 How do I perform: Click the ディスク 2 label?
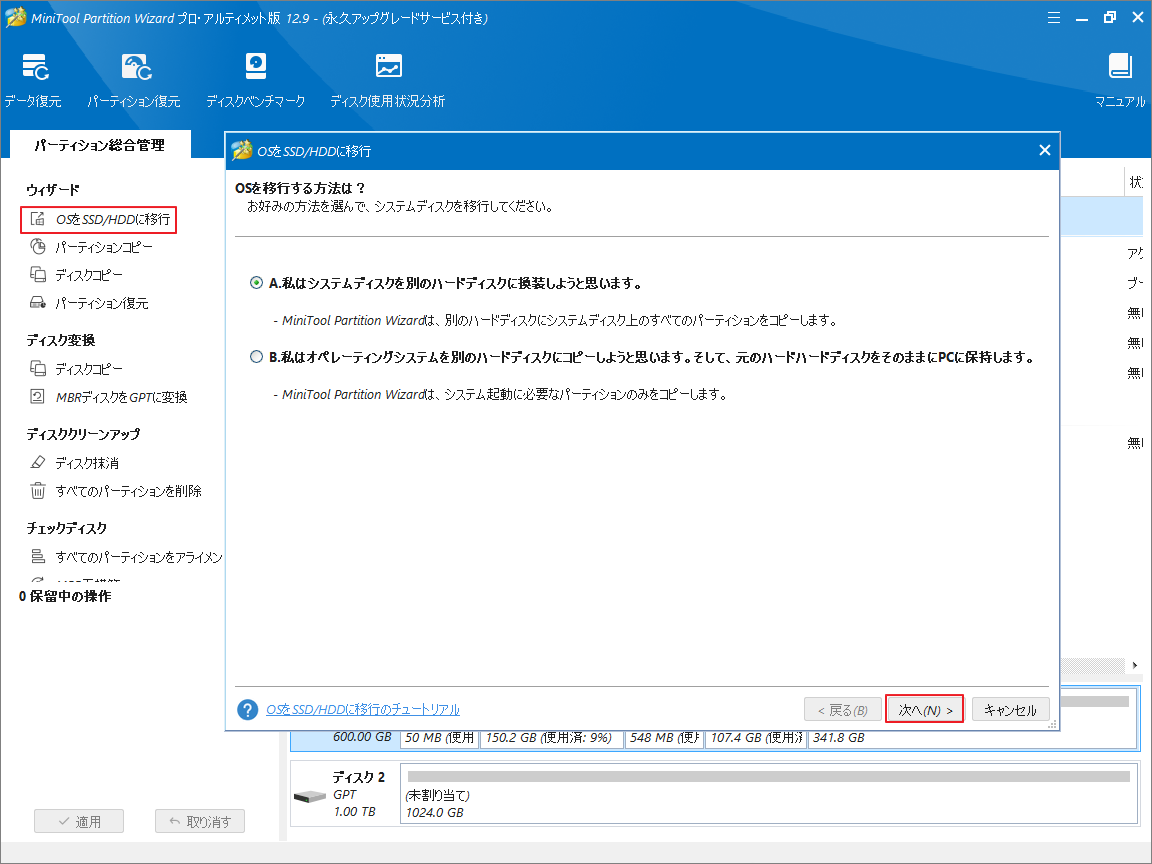[x=358, y=777]
